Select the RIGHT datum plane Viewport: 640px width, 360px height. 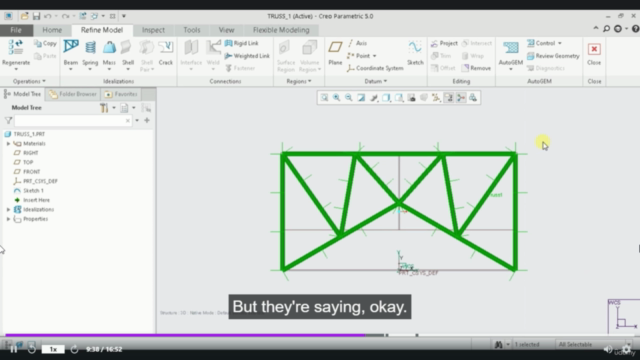click(x=26, y=153)
